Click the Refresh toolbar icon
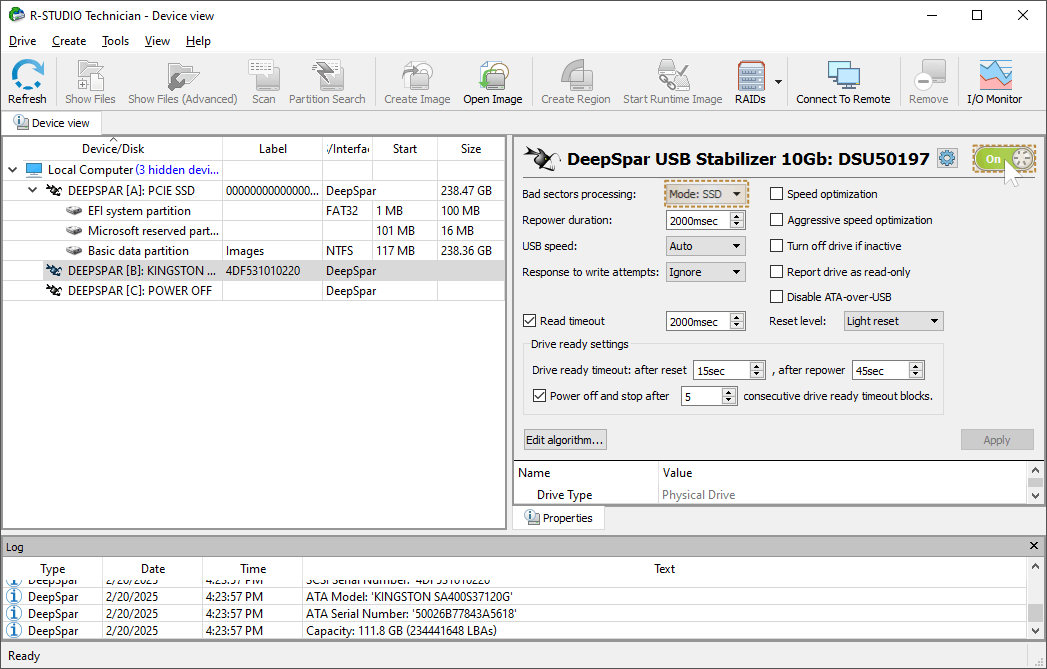 click(x=27, y=75)
